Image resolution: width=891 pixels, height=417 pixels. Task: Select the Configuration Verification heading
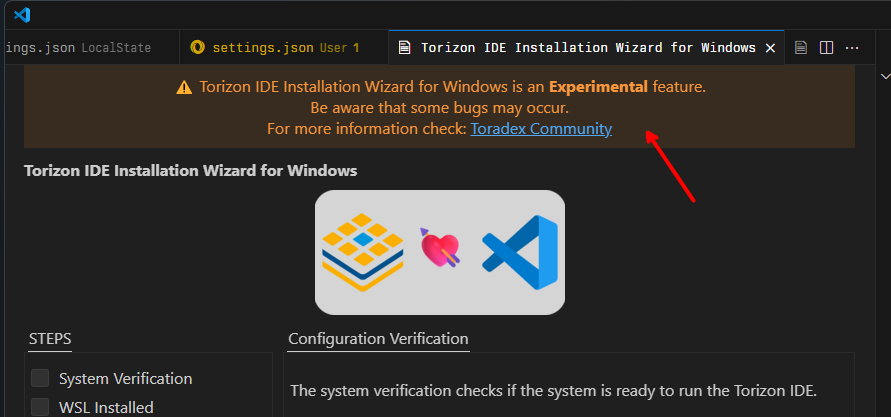(x=378, y=339)
